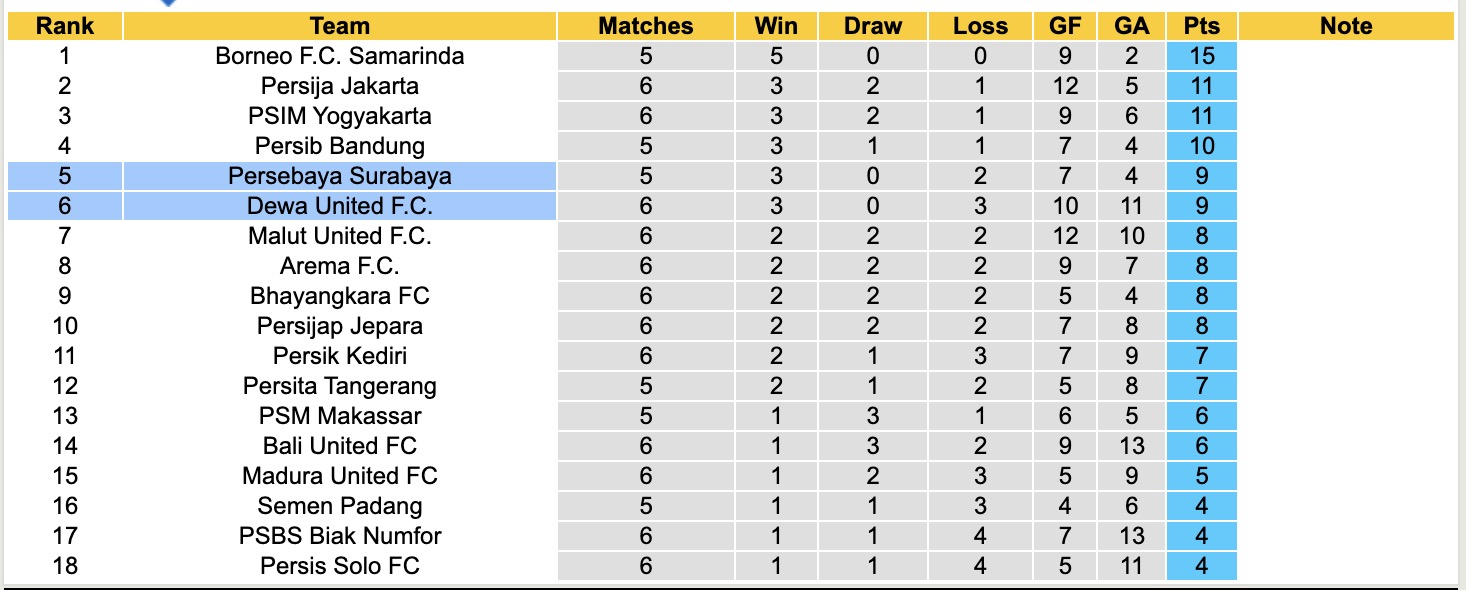1466x590 pixels.
Task: Click the Matches column header
Action: pyautogui.click(x=645, y=26)
